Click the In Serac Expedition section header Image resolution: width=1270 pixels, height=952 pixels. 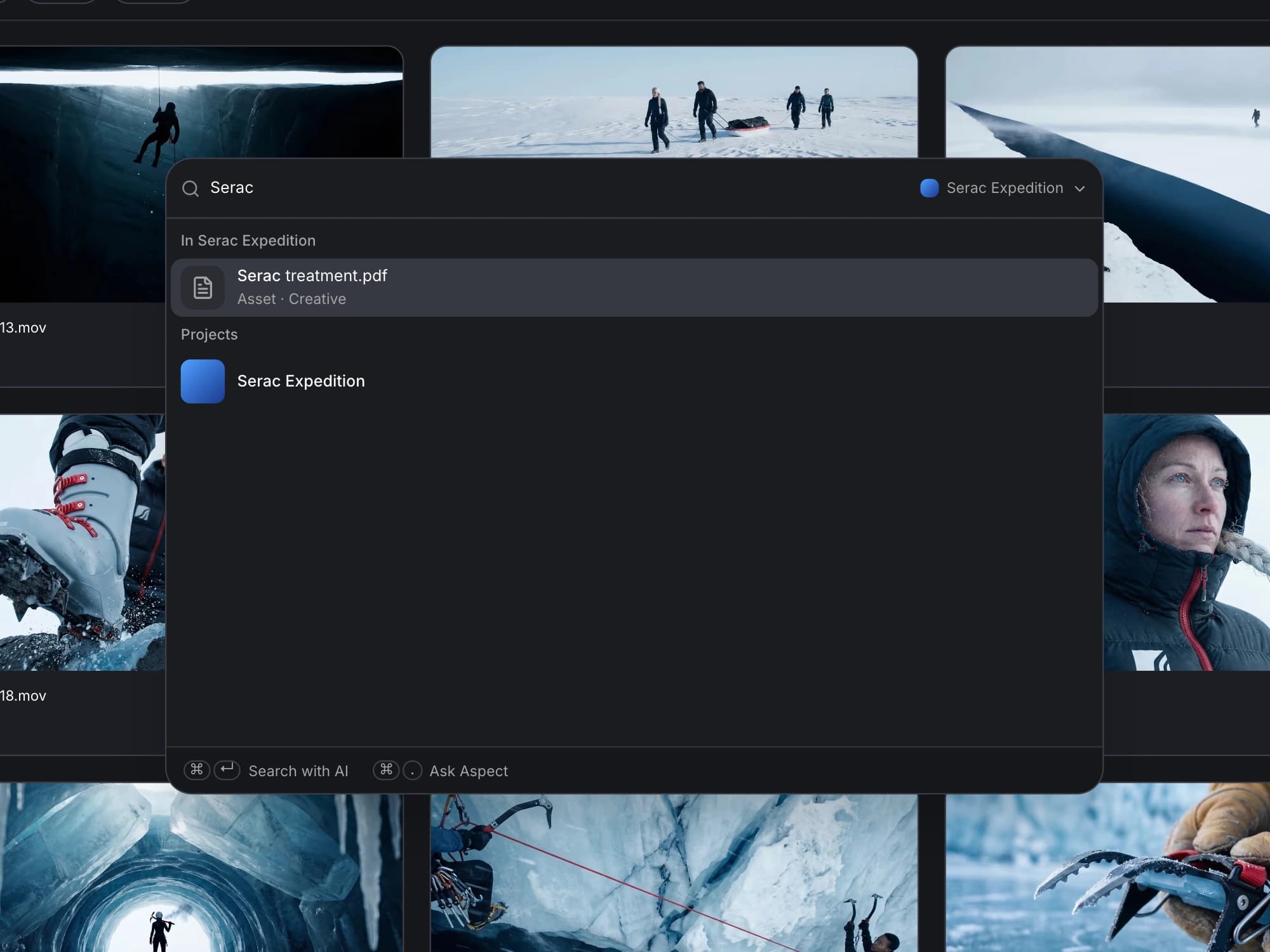[248, 241]
